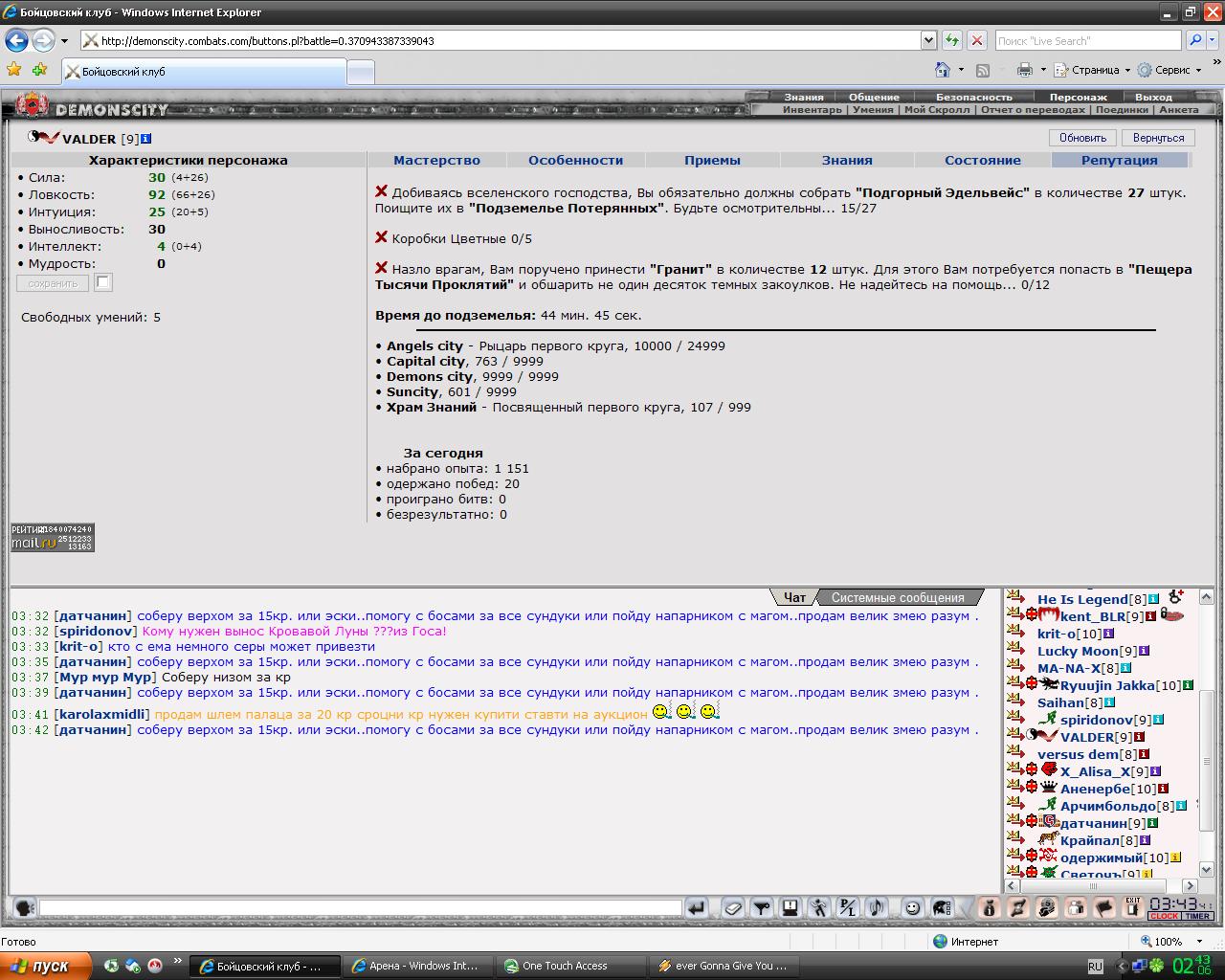Click the Обновить button

click(x=1082, y=138)
